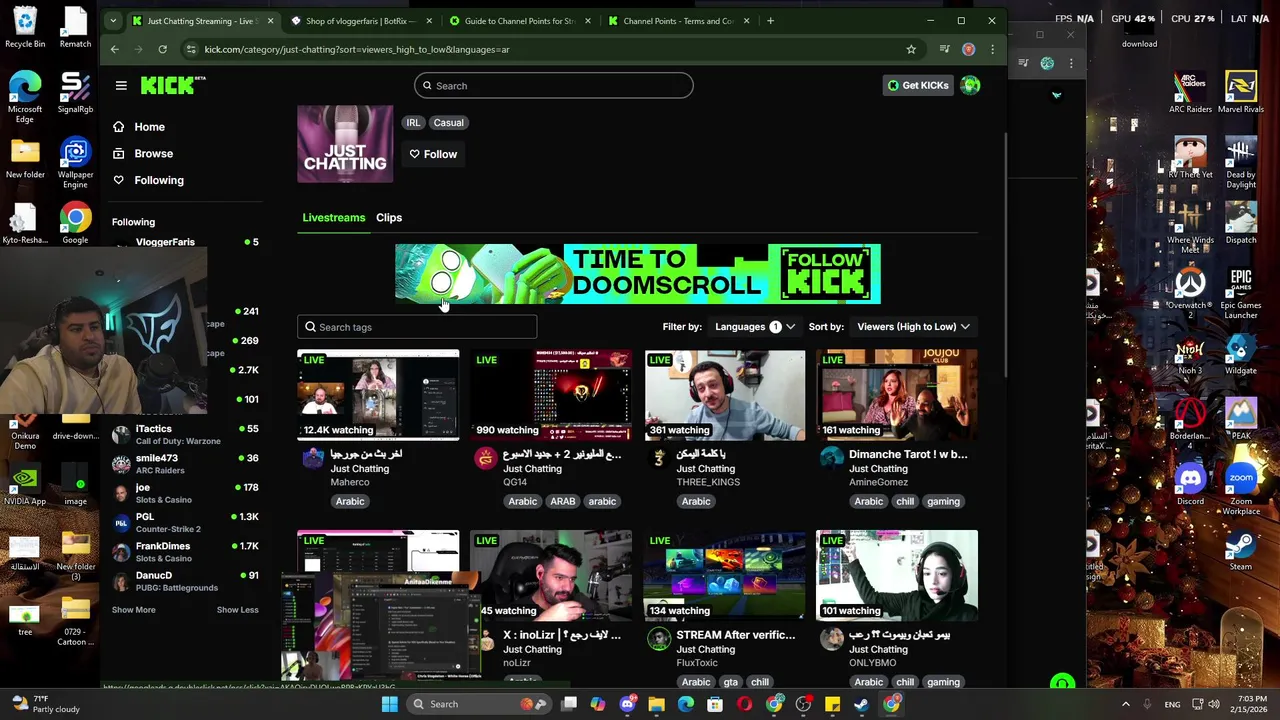Click the browser back arrow

[x=115, y=49]
